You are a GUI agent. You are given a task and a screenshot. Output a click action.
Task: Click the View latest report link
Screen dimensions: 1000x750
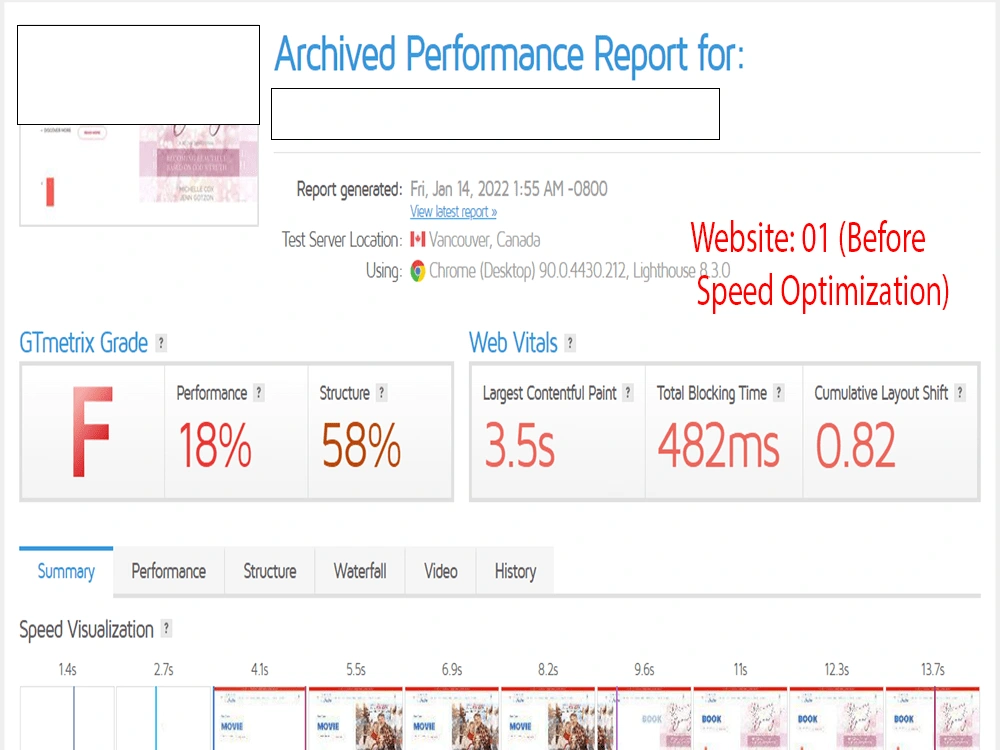point(453,212)
